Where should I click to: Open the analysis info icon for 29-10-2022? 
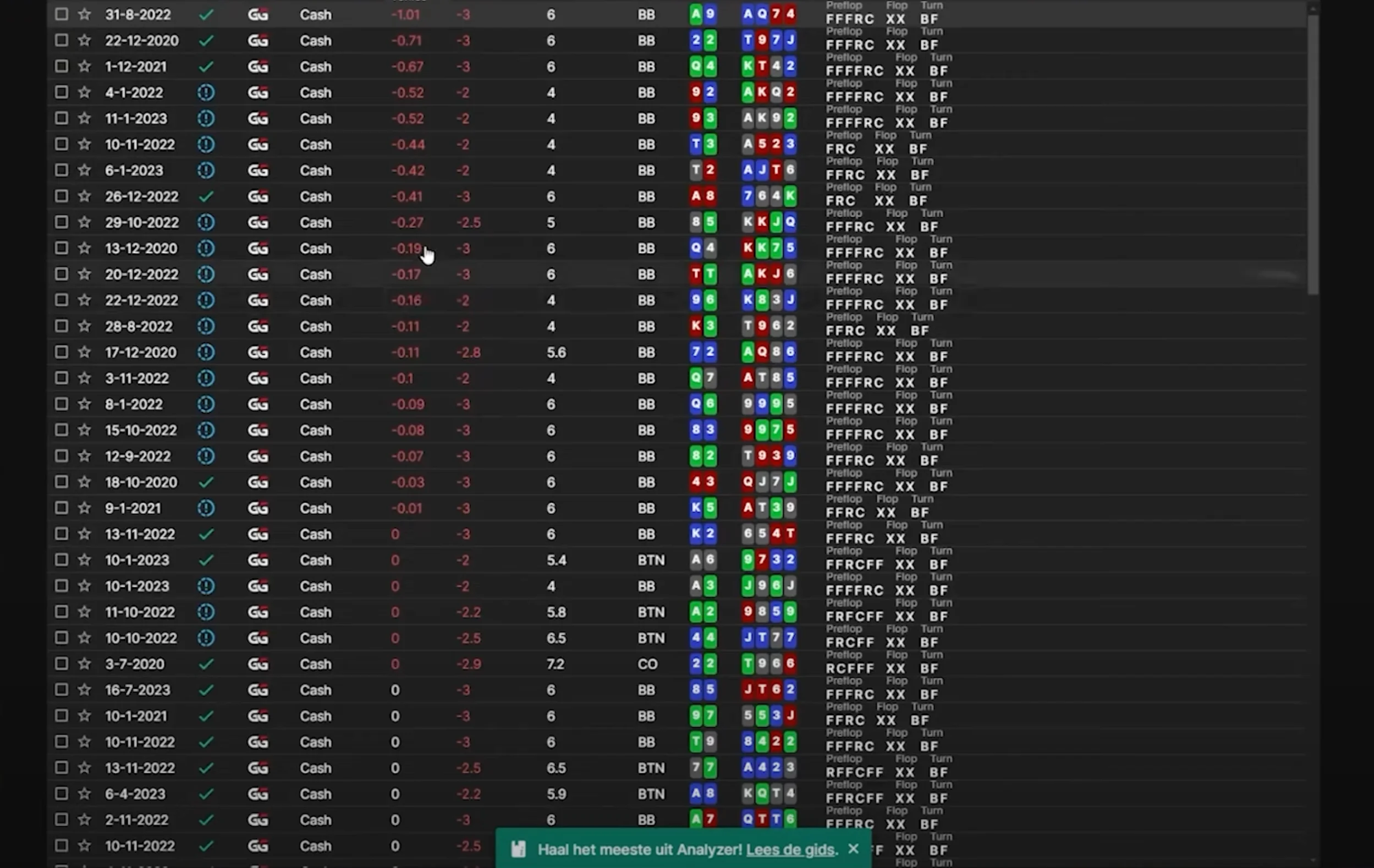(206, 222)
